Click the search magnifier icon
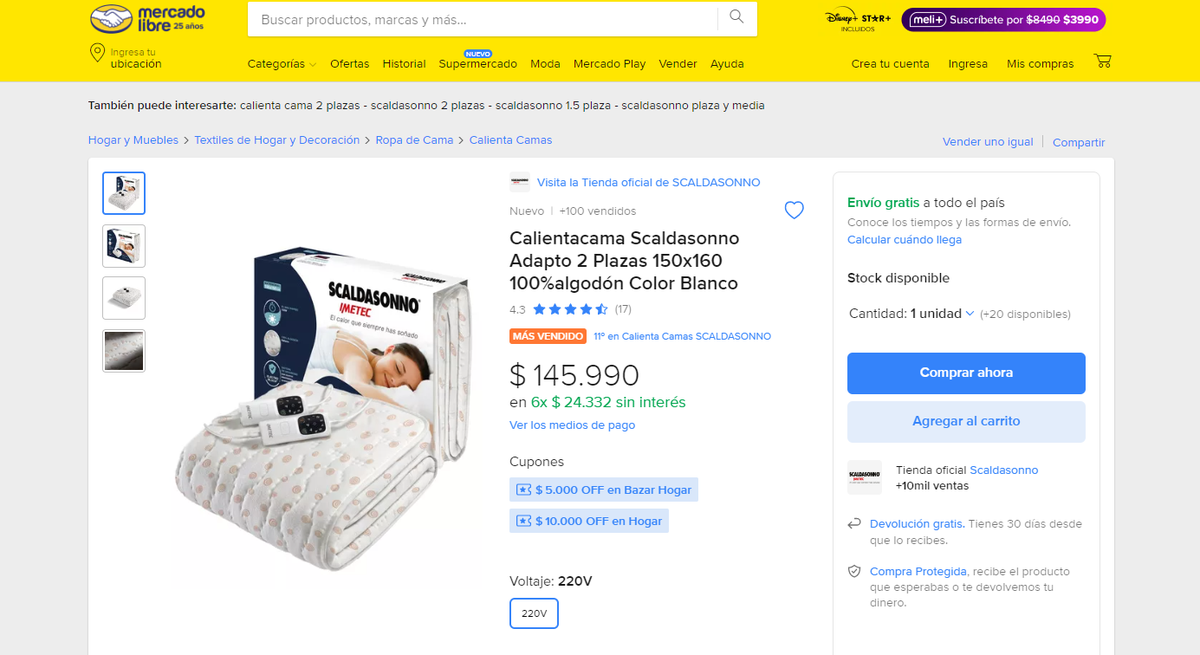Screen dimensions: 1200x655 point(736,17)
